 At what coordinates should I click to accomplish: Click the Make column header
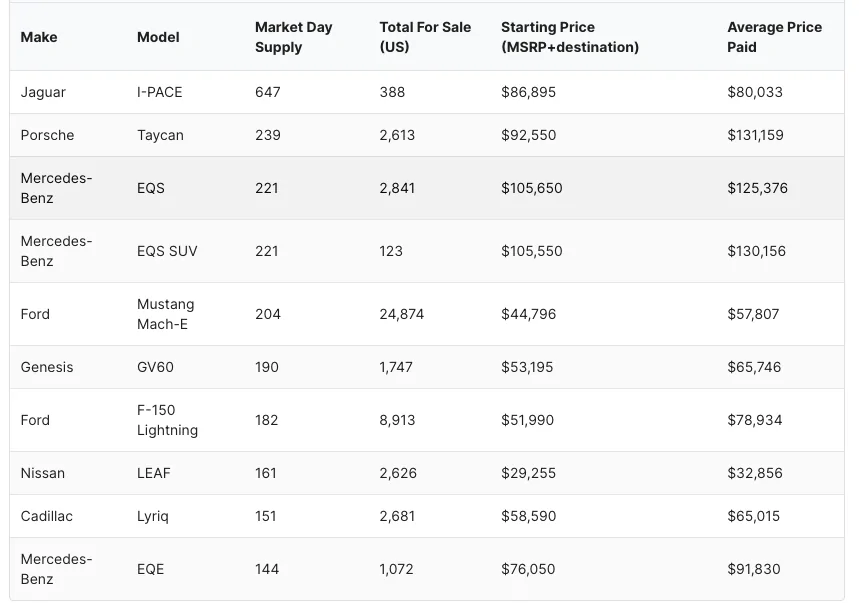[x=39, y=37]
